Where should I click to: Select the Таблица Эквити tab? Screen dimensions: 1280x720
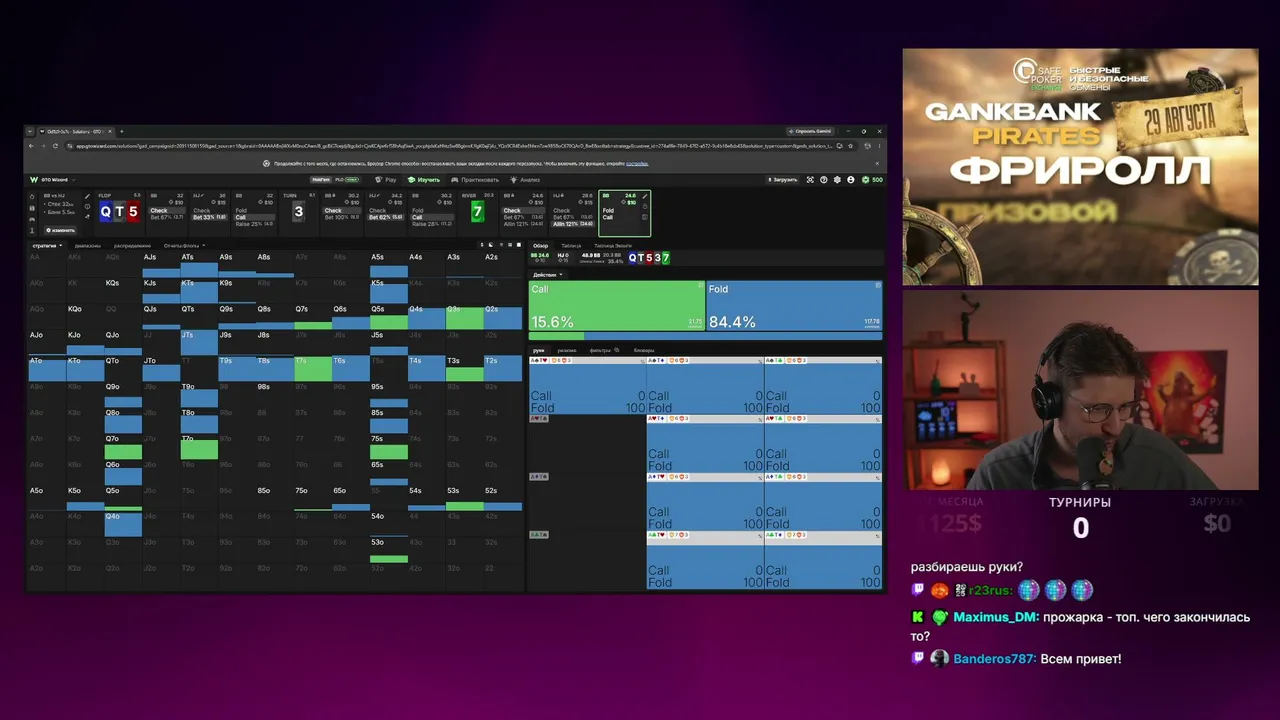point(613,245)
